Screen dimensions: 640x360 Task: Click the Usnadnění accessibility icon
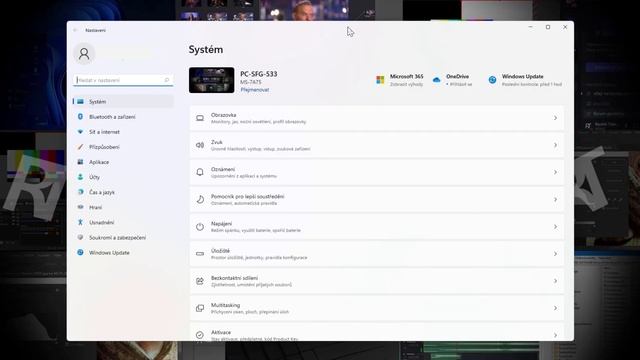pyautogui.click(x=80, y=222)
